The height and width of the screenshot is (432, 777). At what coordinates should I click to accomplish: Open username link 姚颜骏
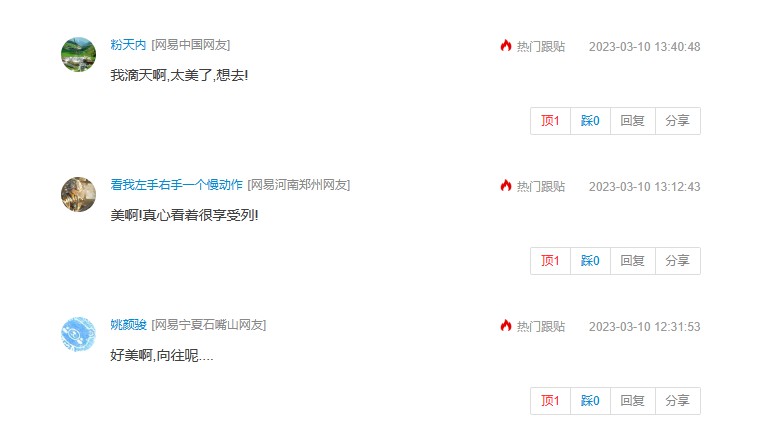click(x=128, y=325)
